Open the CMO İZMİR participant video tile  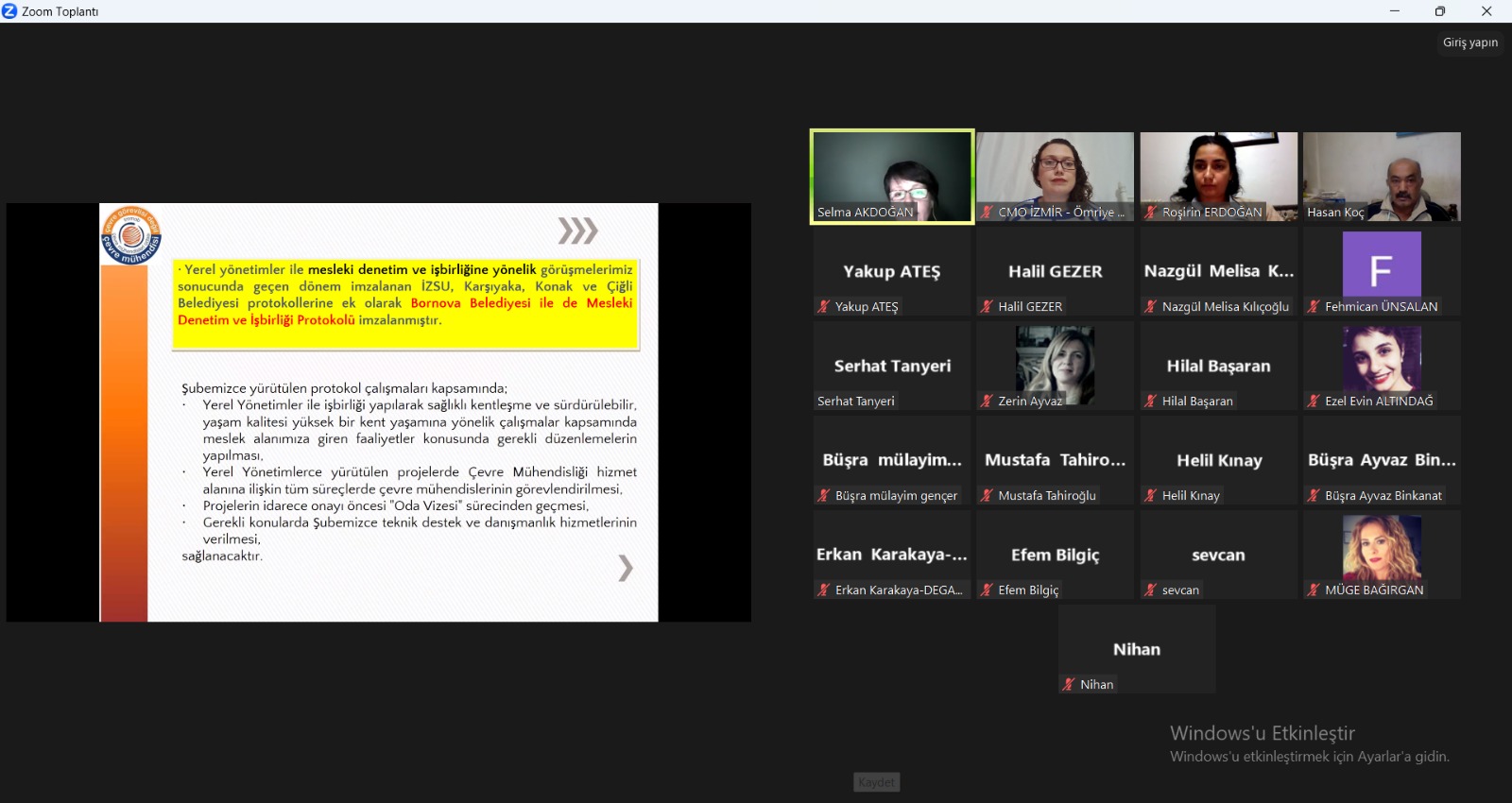[1055, 176]
